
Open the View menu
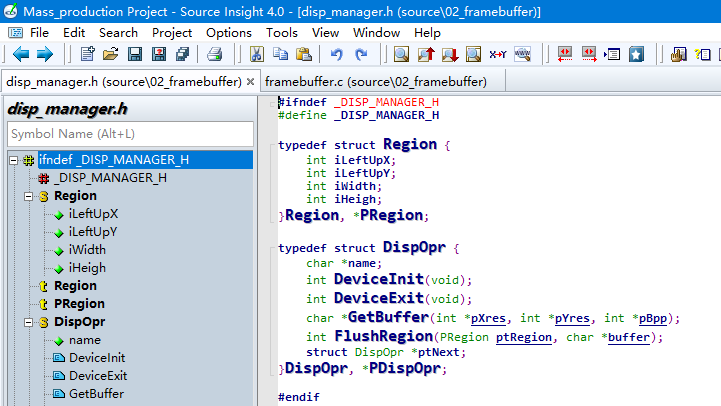(x=325, y=33)
